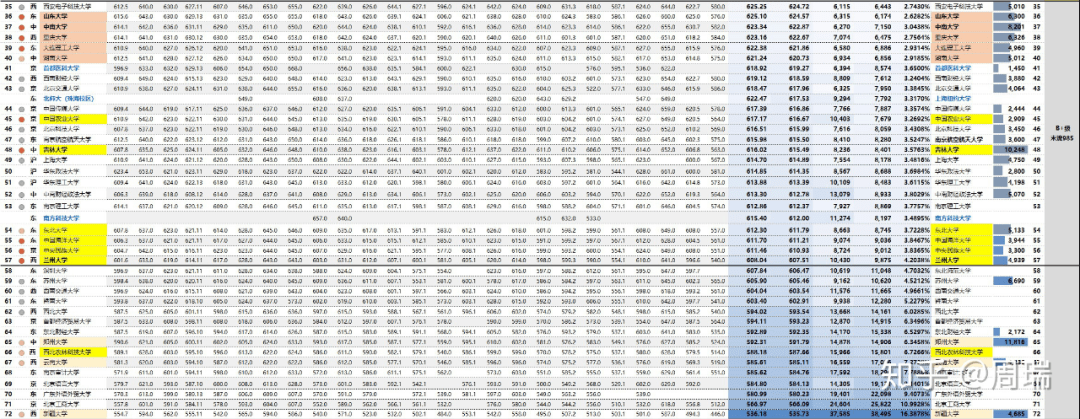The image size is (1080, 419).
Task: Click the first-column score 557.8
Action: [x=121, y=403]
